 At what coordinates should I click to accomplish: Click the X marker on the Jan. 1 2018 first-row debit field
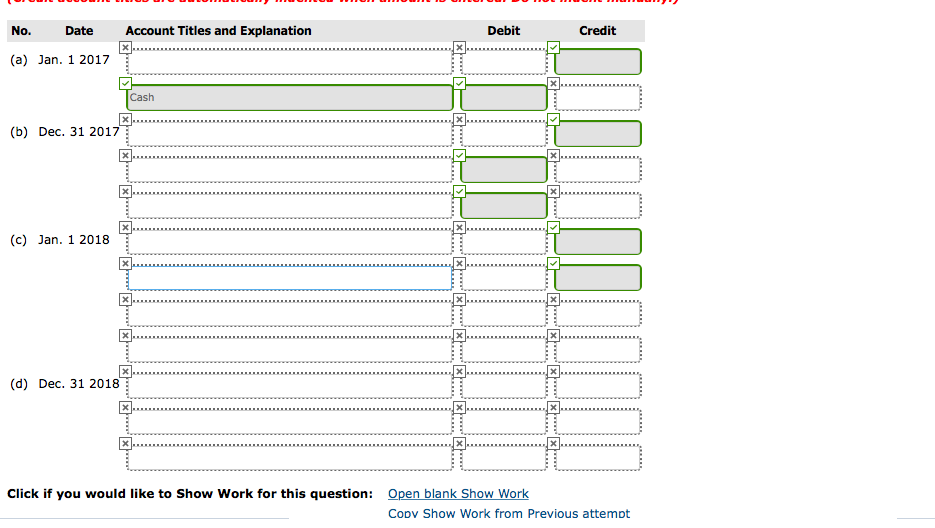click(x=459, y=228)
